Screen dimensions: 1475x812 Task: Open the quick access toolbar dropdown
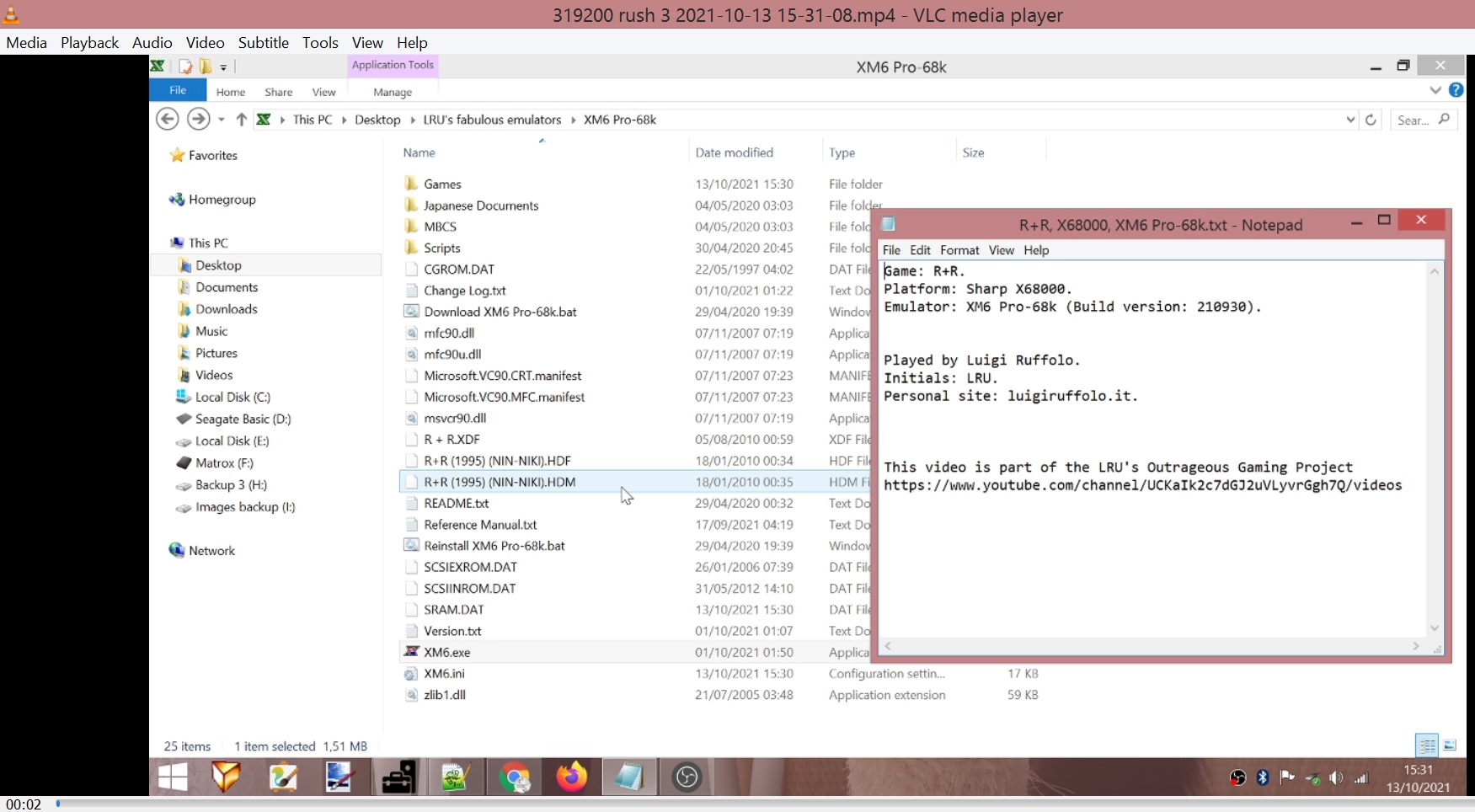point(223,67)
